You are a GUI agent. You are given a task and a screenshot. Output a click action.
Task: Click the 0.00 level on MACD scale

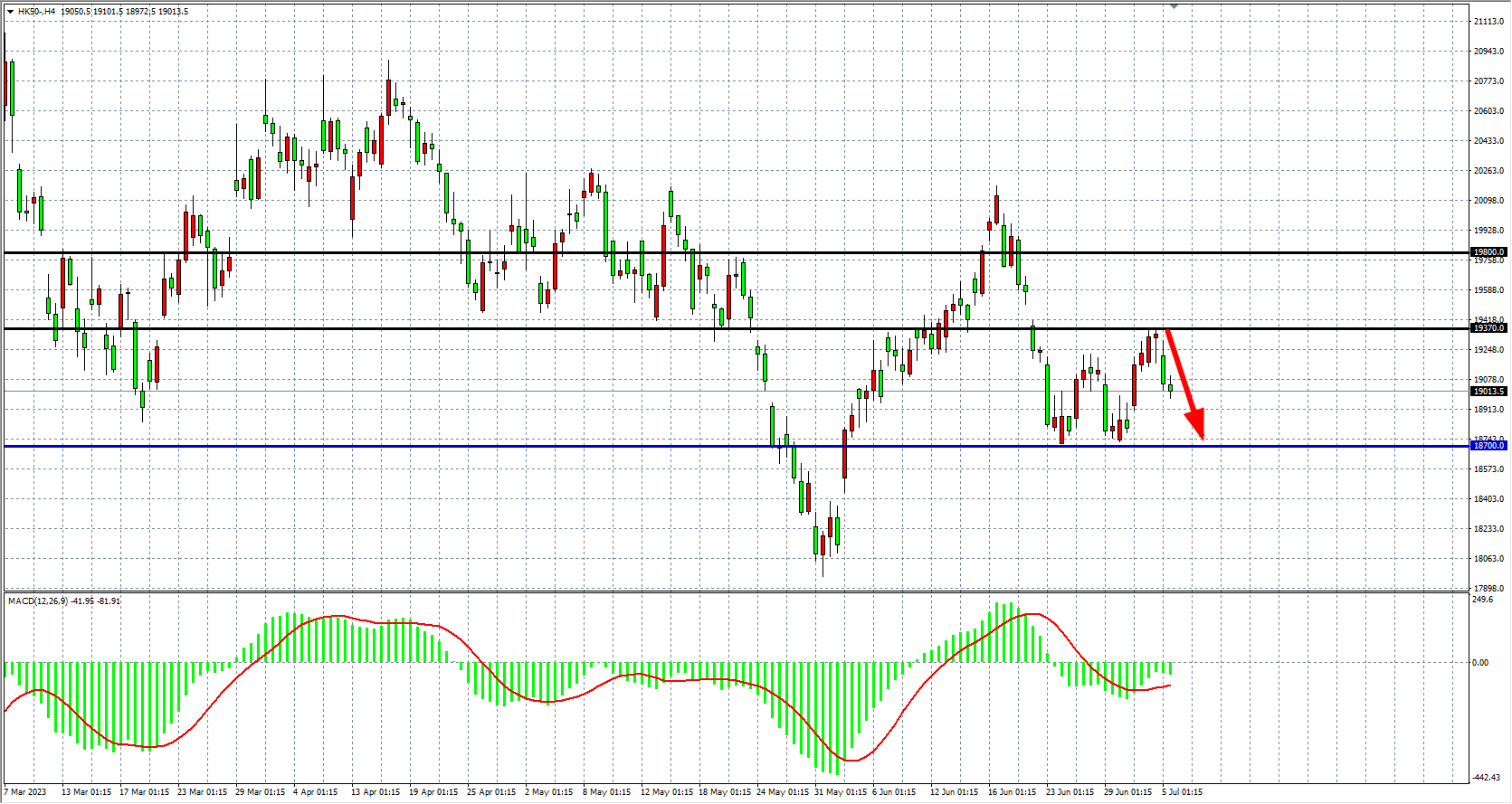[x=1480, y=663]
